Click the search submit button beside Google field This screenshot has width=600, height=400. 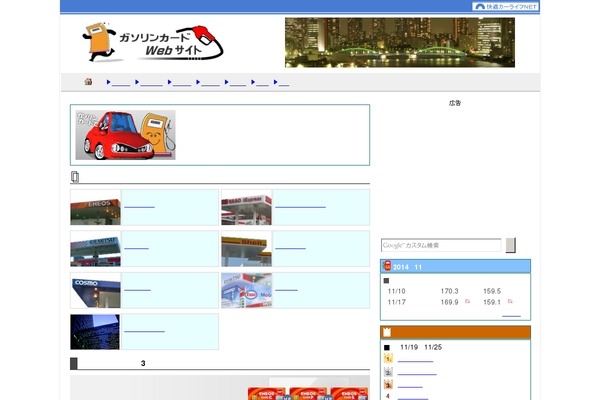coord(510,245)
